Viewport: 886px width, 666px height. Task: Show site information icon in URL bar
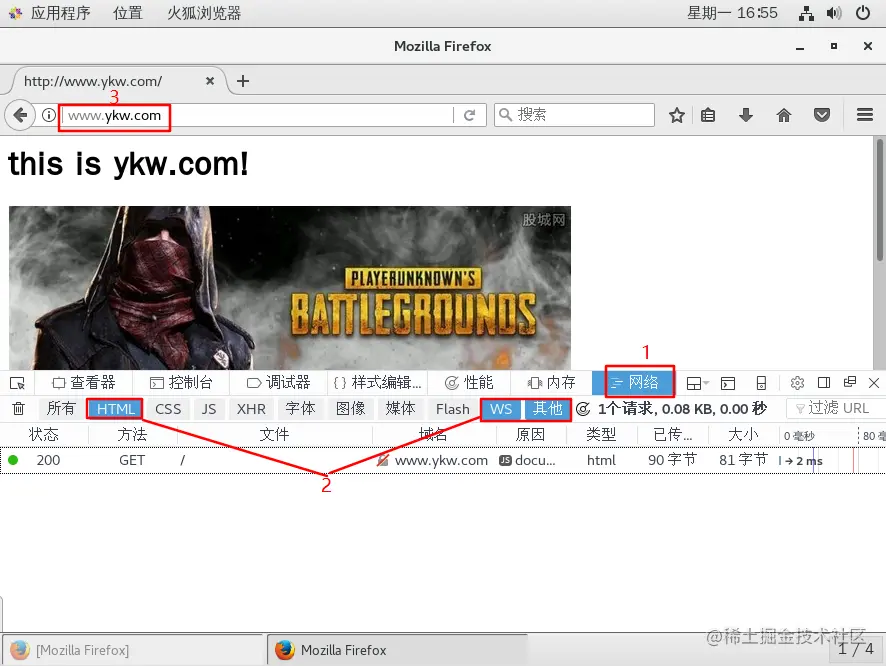click(49, 115)
